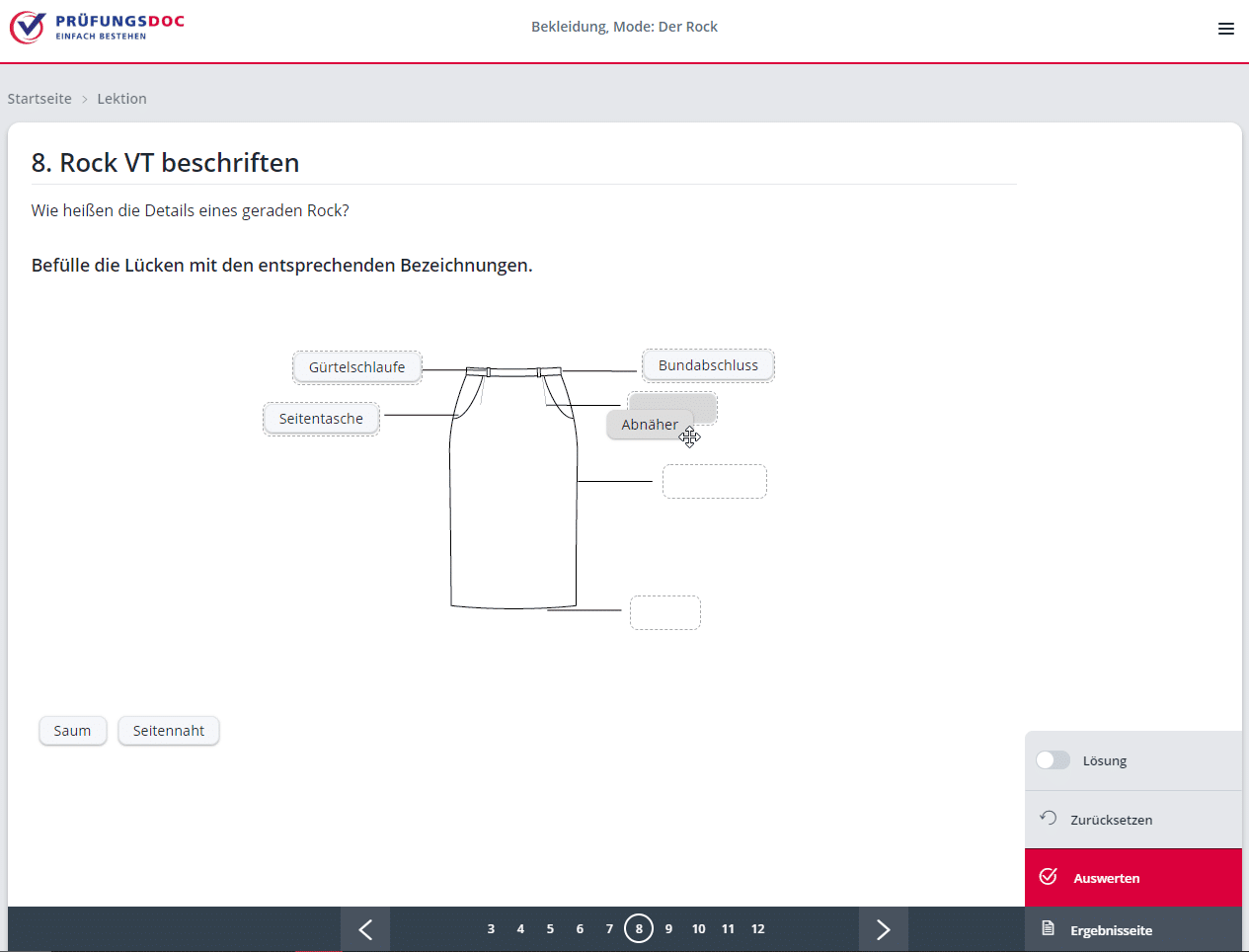Image resolution: width=1249 pixels, height=952 pixels.
Task: Select current question 8 in pager
Action: pos(639,929)
